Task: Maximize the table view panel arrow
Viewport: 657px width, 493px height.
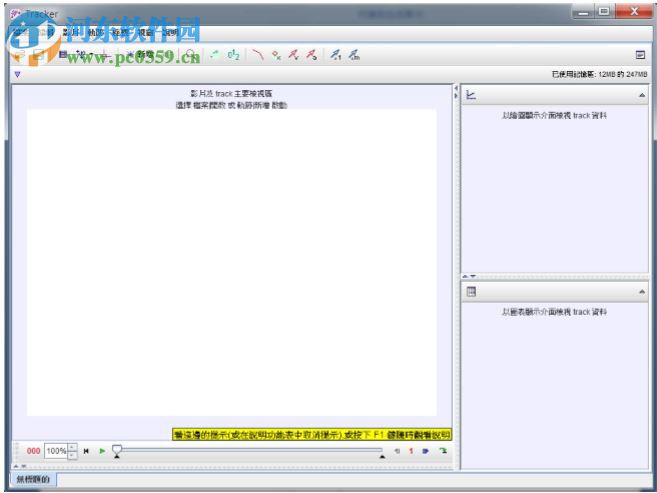Action: click(641, 292)
